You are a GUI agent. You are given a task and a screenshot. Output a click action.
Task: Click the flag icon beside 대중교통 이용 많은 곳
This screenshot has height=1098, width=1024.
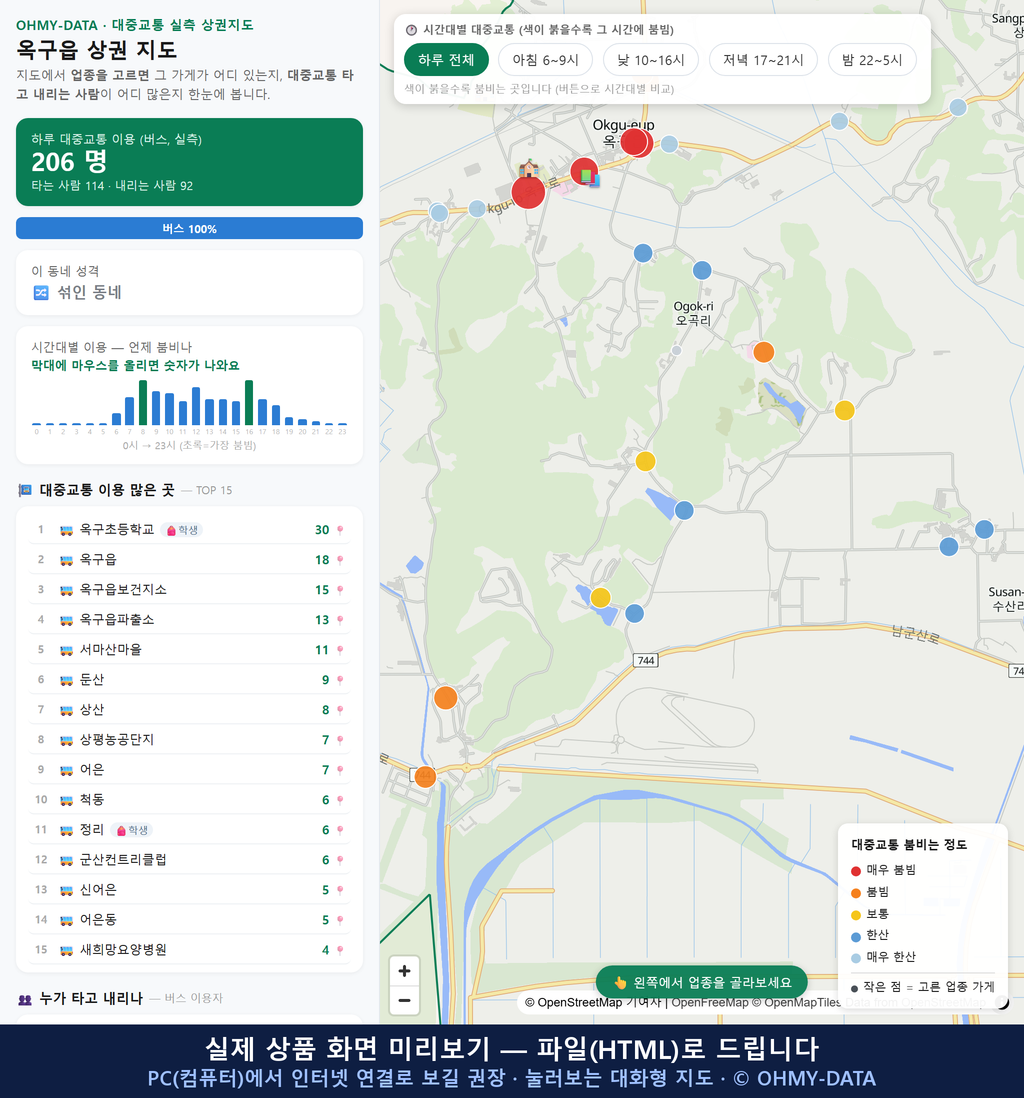click(x=25, y=490)
